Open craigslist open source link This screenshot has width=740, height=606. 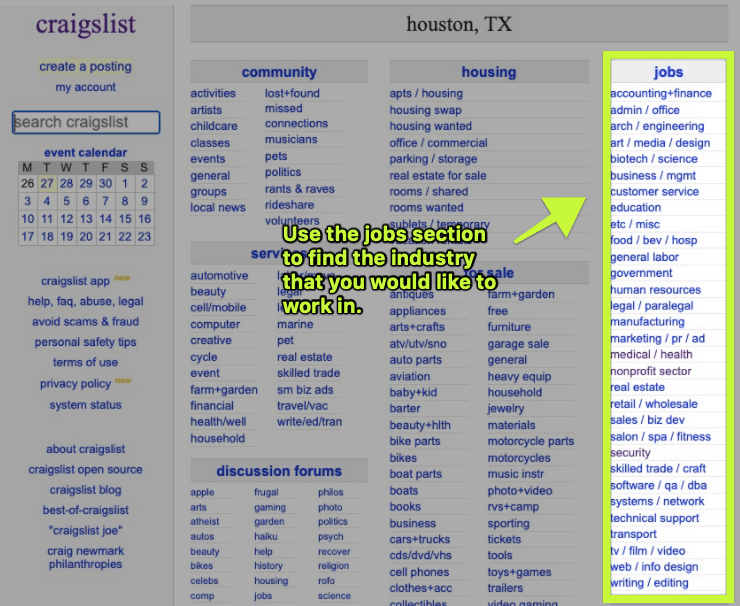pyautogui.click(x=85, y=470)
